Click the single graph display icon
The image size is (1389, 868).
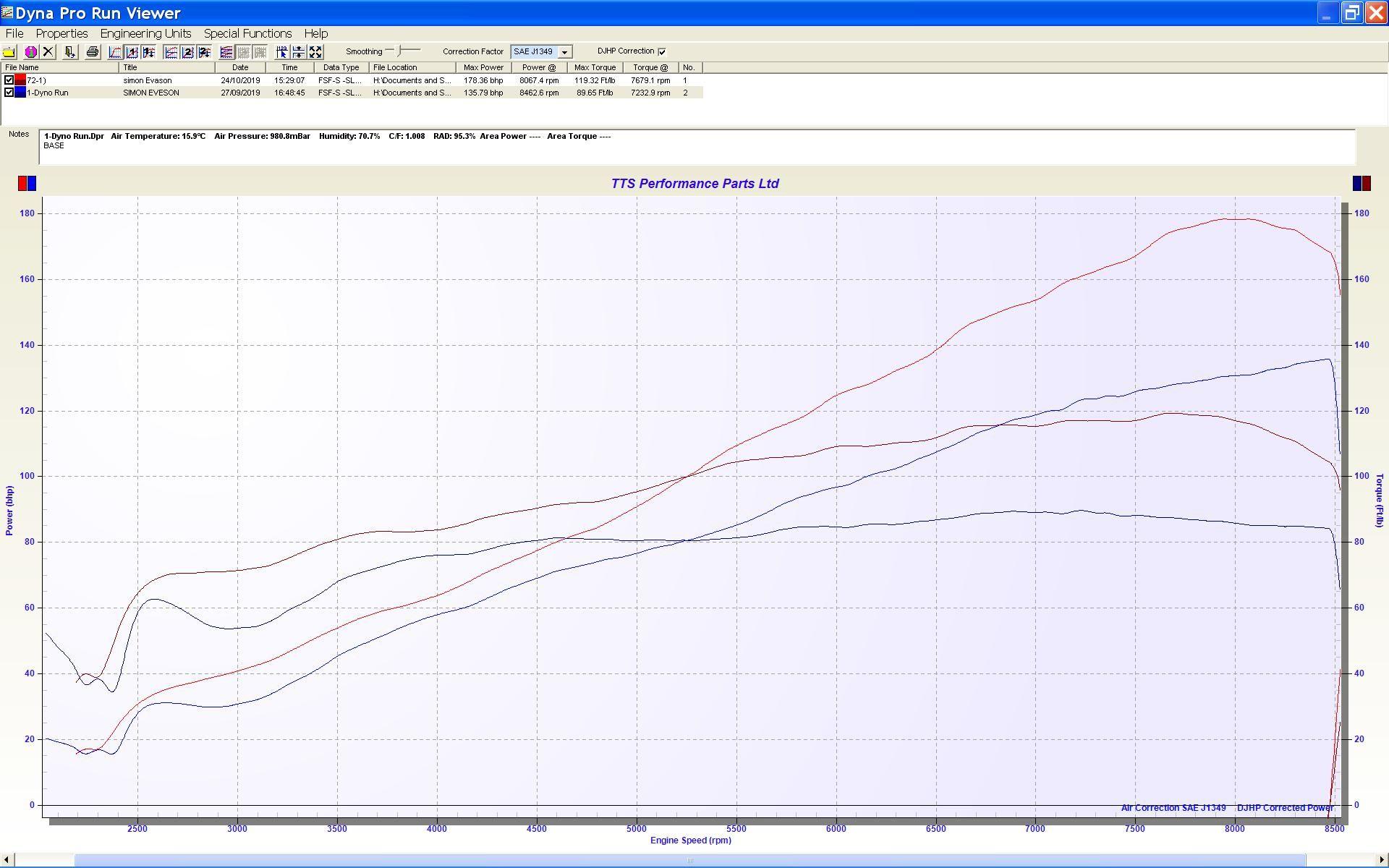tap(115, 52)
